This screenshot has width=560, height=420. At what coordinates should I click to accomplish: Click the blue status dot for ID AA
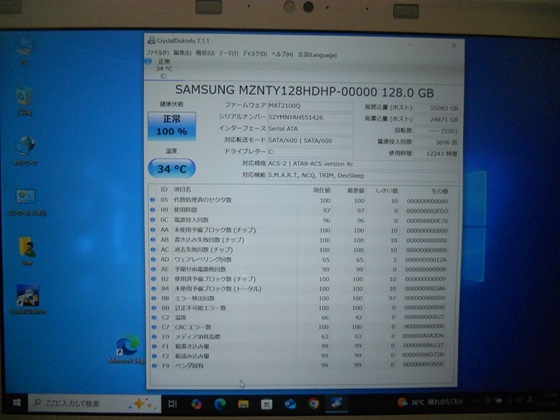pos(153,230)
